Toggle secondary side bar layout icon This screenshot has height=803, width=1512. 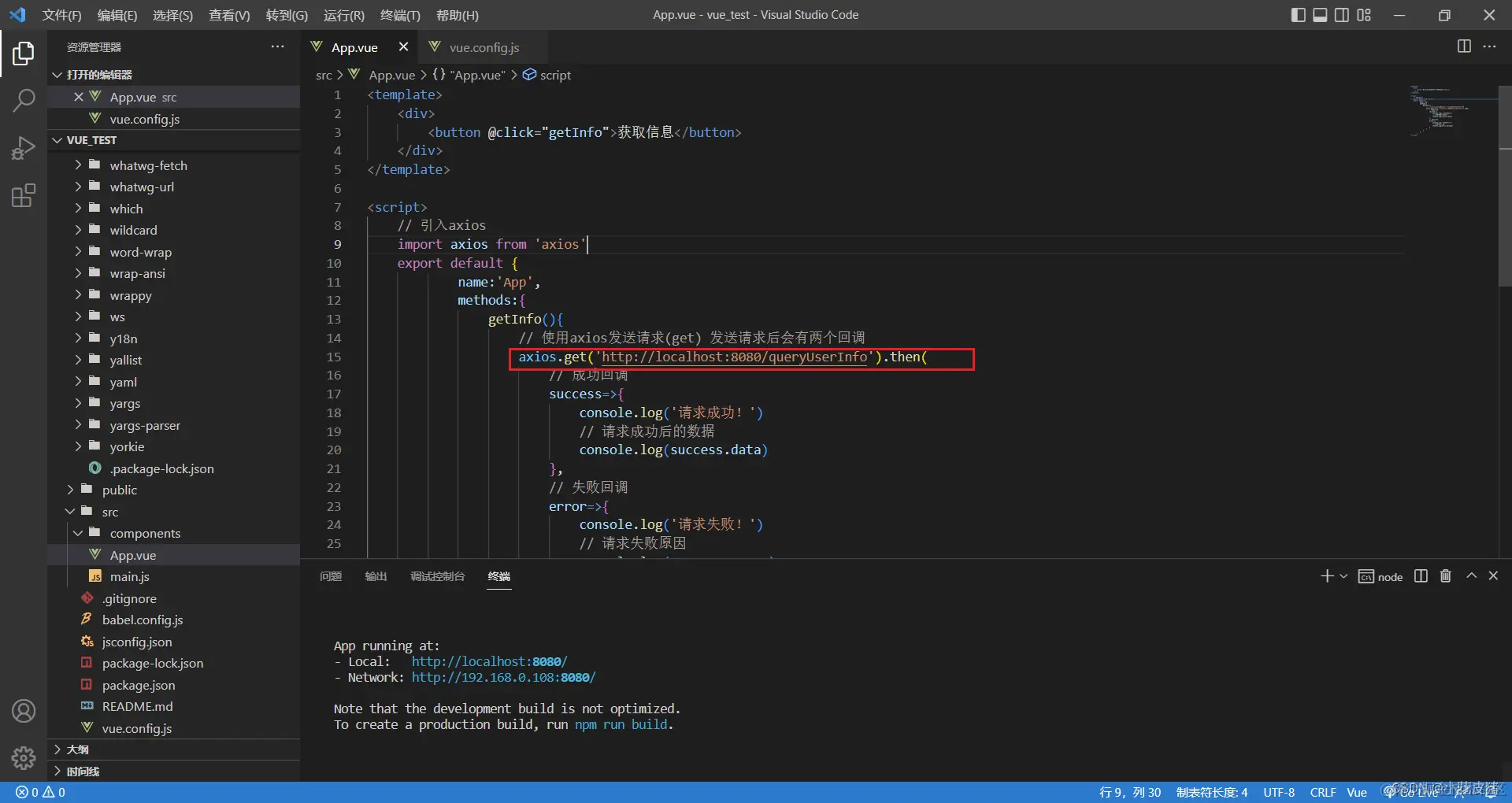coord(1342,15)
